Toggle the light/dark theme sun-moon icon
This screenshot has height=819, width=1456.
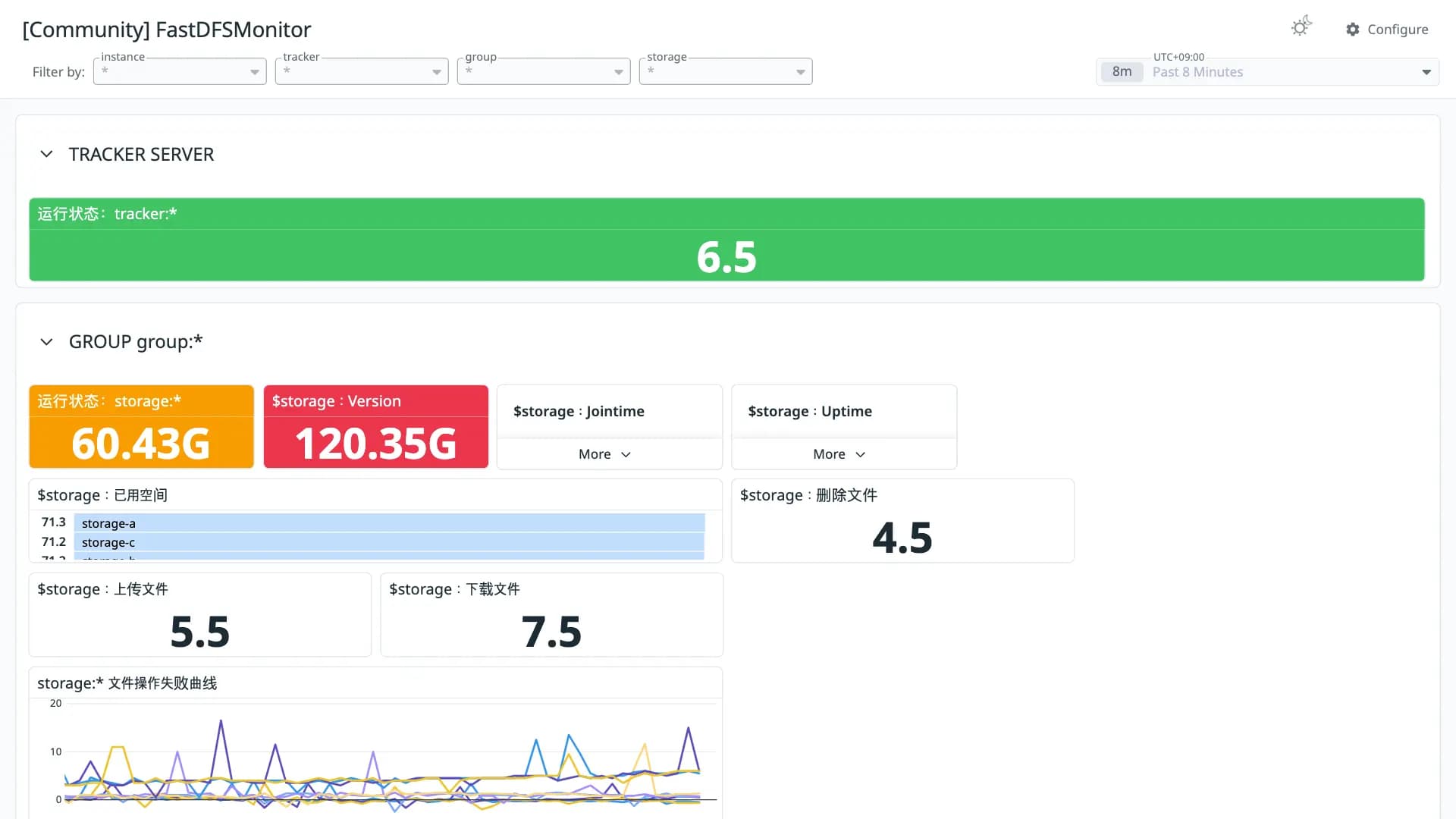pos(1301,27)
